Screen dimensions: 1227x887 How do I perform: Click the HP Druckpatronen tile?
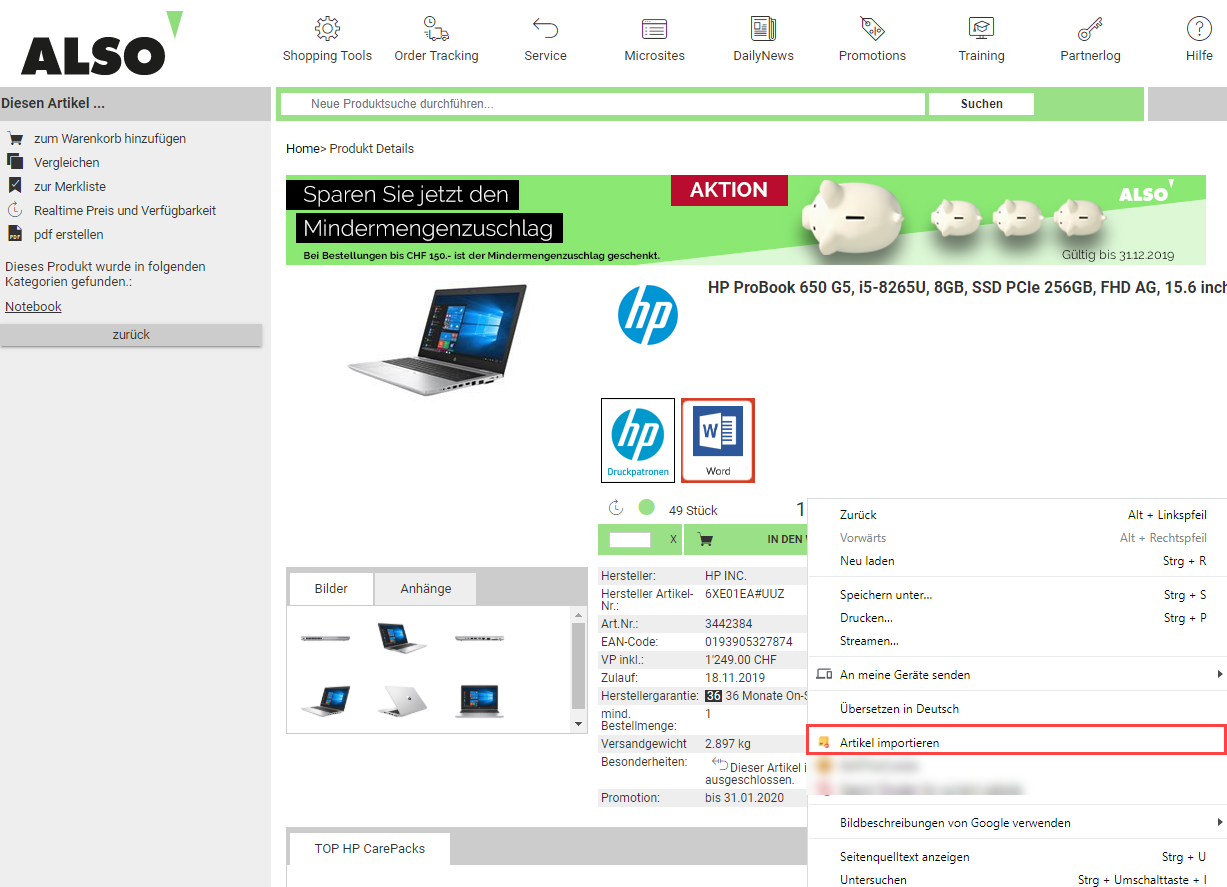pyautogui.click(x=638, y=440)
